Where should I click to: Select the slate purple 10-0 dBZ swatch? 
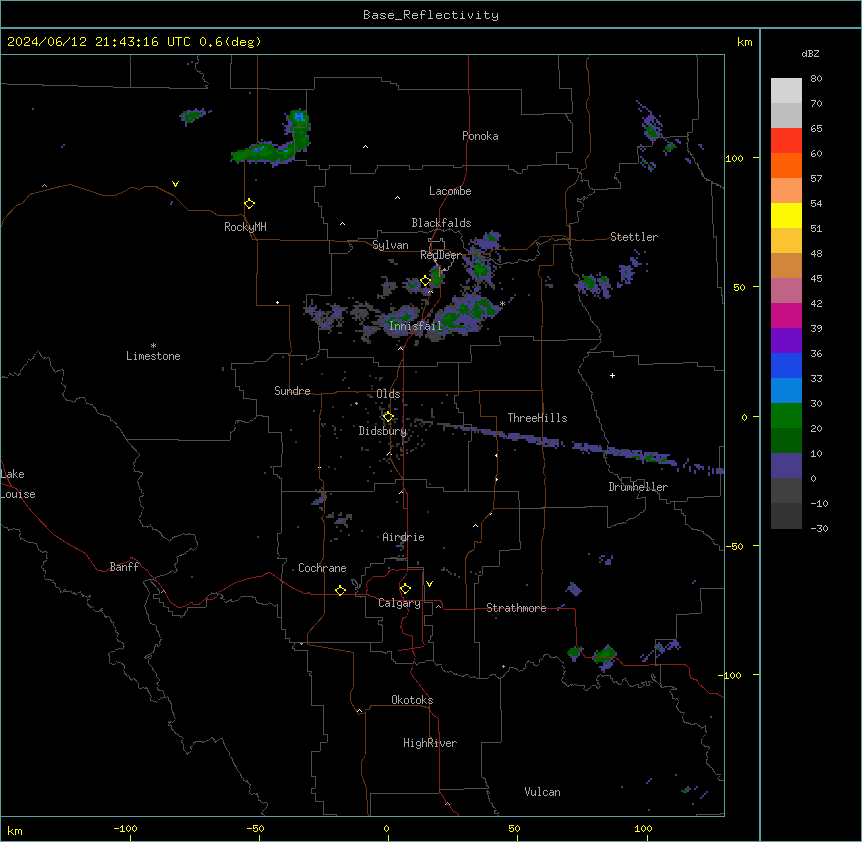[786, 466]
